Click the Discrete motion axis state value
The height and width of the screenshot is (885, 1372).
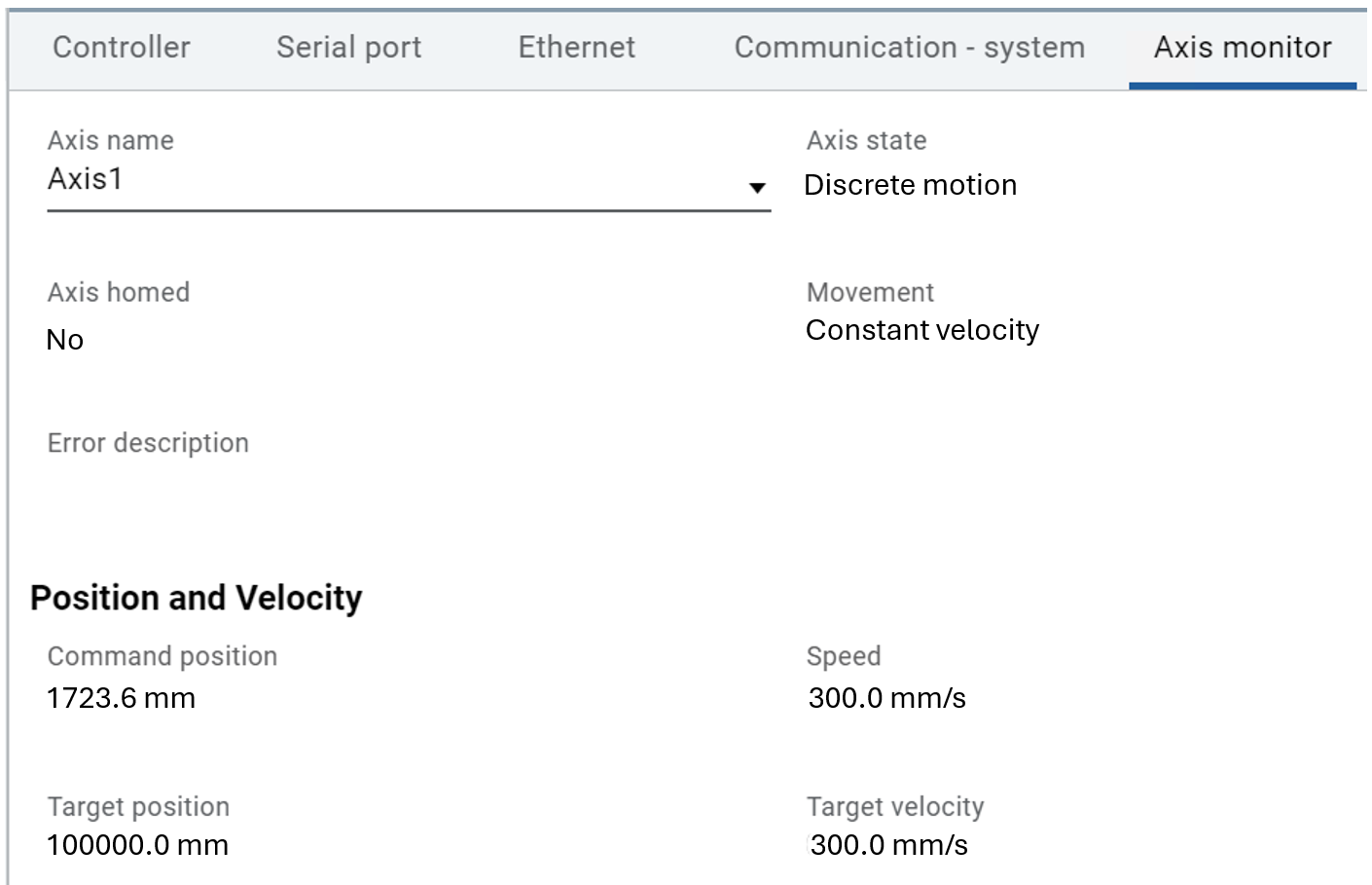coord(910,185)
